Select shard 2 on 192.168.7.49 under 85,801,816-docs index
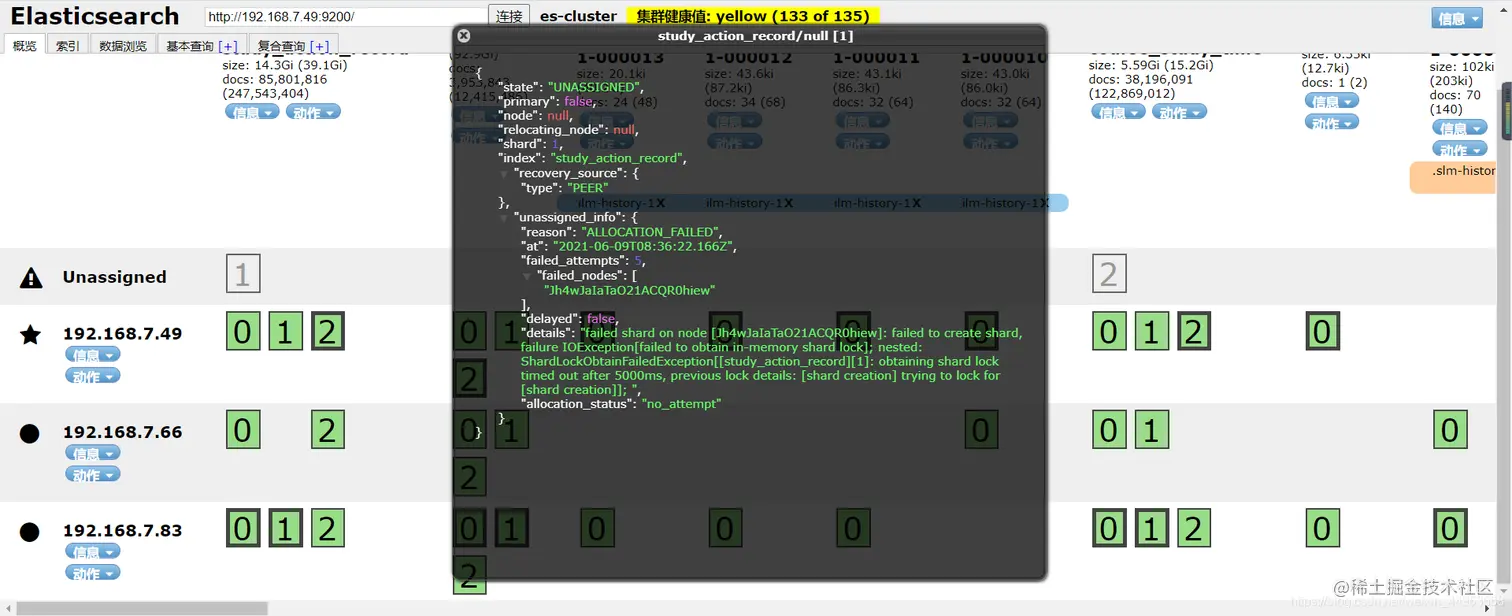The width and height of the screenshot is (1512, 616). (328, 331)
